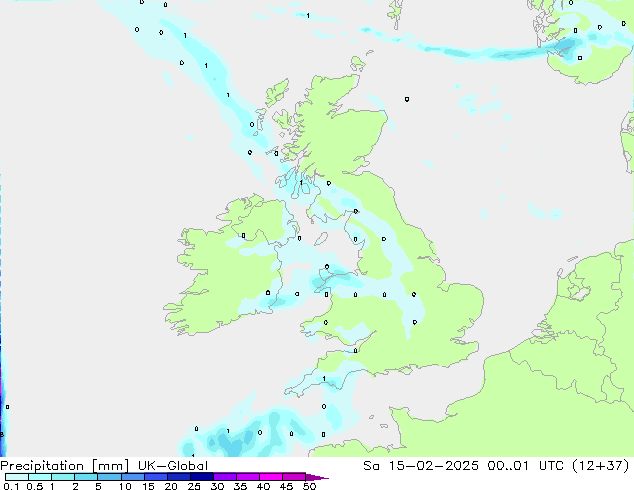The height and width of the screenshot is (490, 634).
Task: Pick the blue legend swatch between 10 and 15
Action: [133, 477]
